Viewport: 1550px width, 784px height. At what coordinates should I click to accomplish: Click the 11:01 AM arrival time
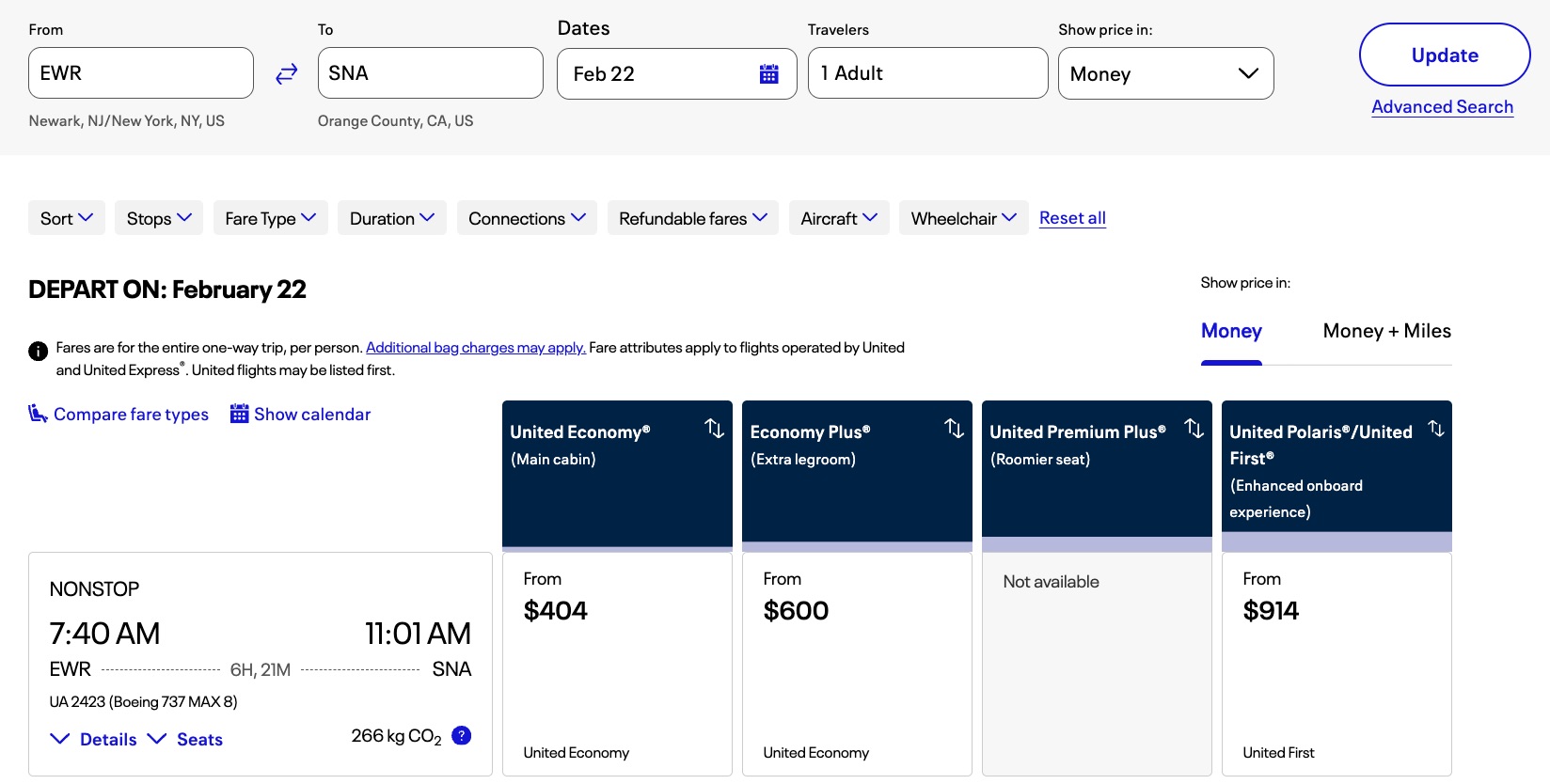pos(418,634)
